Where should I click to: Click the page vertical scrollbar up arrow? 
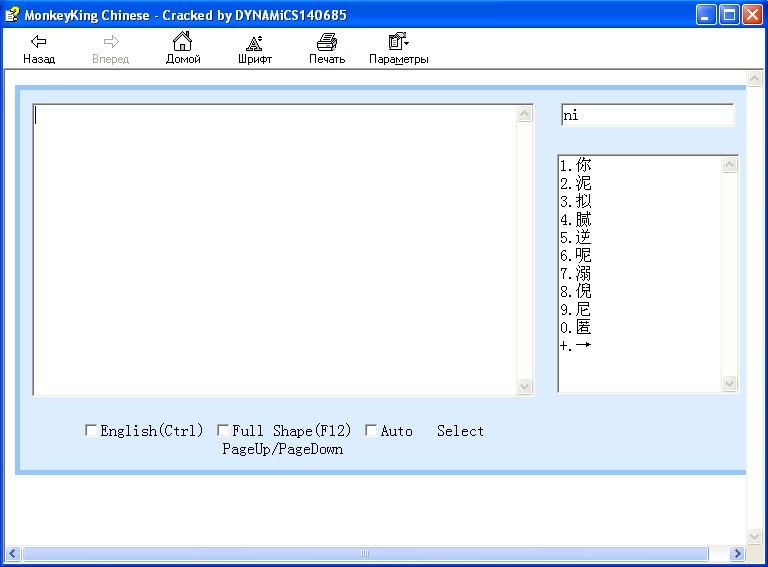[x=754, y=78]
